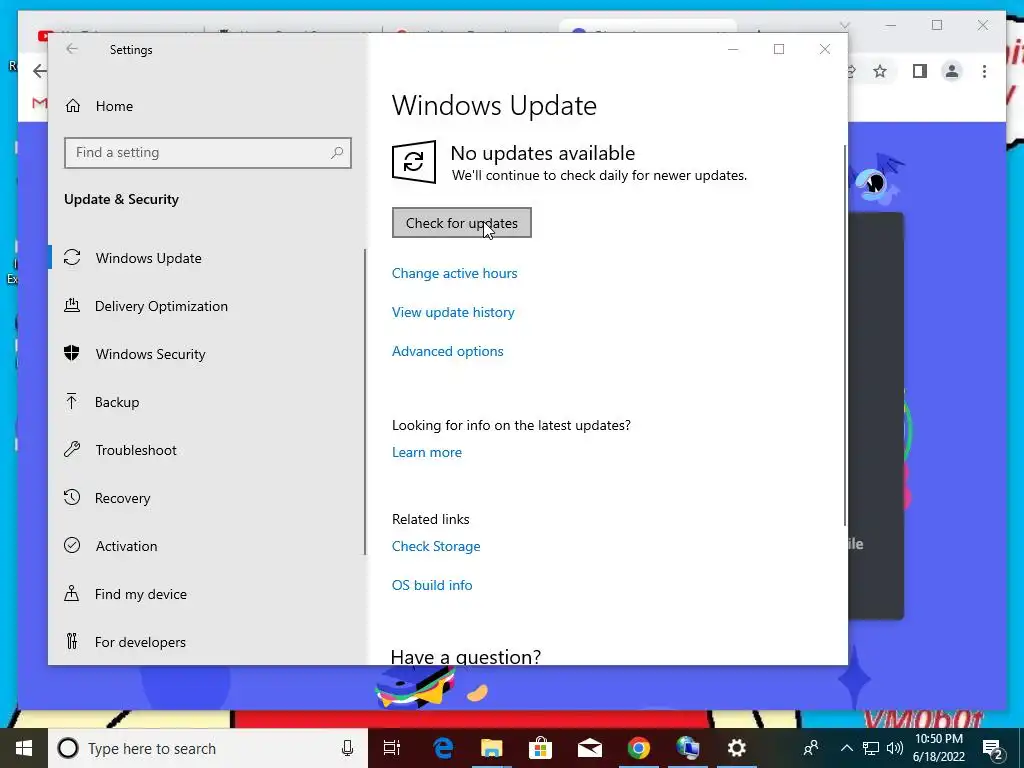Screen dimensions: 1024x768
Task: Click the Windows Update sync icon in sidebar
Action: (72, 257)
